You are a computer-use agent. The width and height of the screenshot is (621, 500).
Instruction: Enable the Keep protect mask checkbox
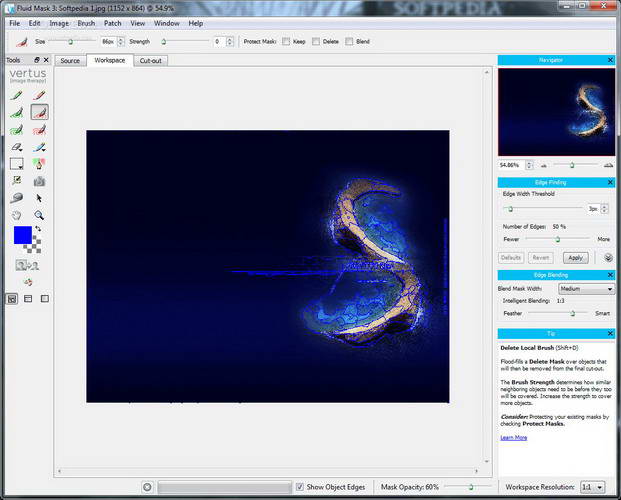[286, 42]
